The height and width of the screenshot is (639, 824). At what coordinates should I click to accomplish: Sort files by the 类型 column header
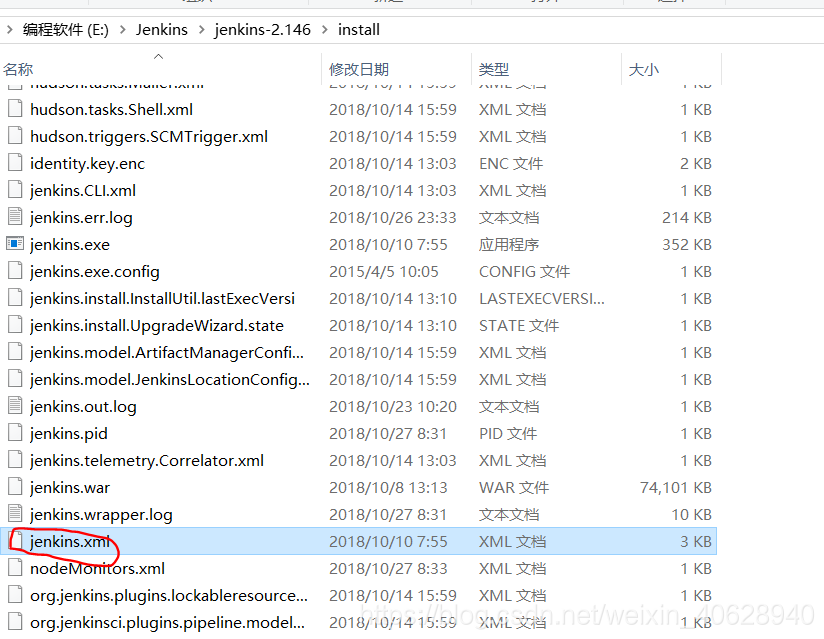point(494,69)
